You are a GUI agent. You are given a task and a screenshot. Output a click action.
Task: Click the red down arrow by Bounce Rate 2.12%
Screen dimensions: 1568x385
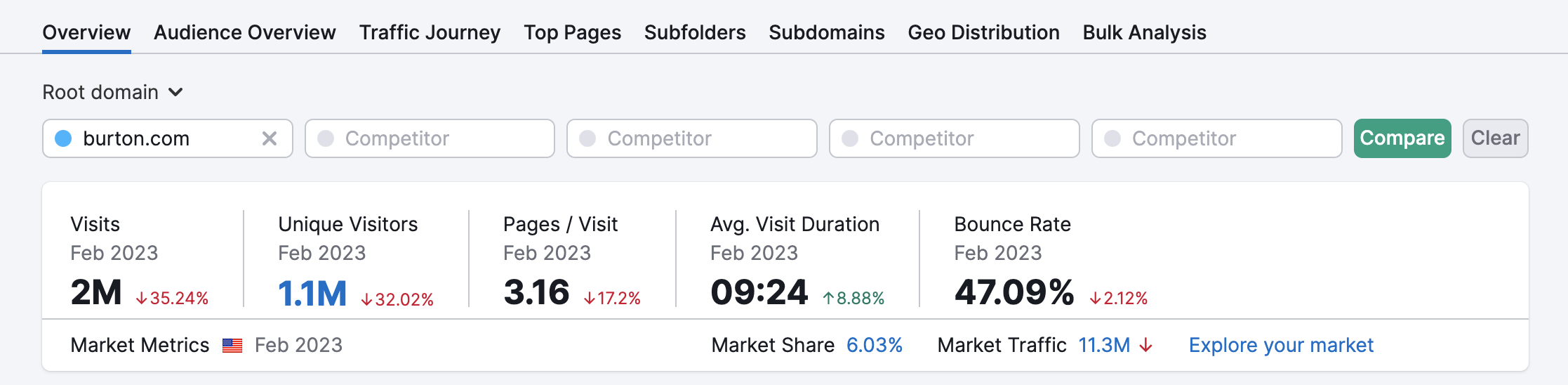click(x=1096, y=299)
